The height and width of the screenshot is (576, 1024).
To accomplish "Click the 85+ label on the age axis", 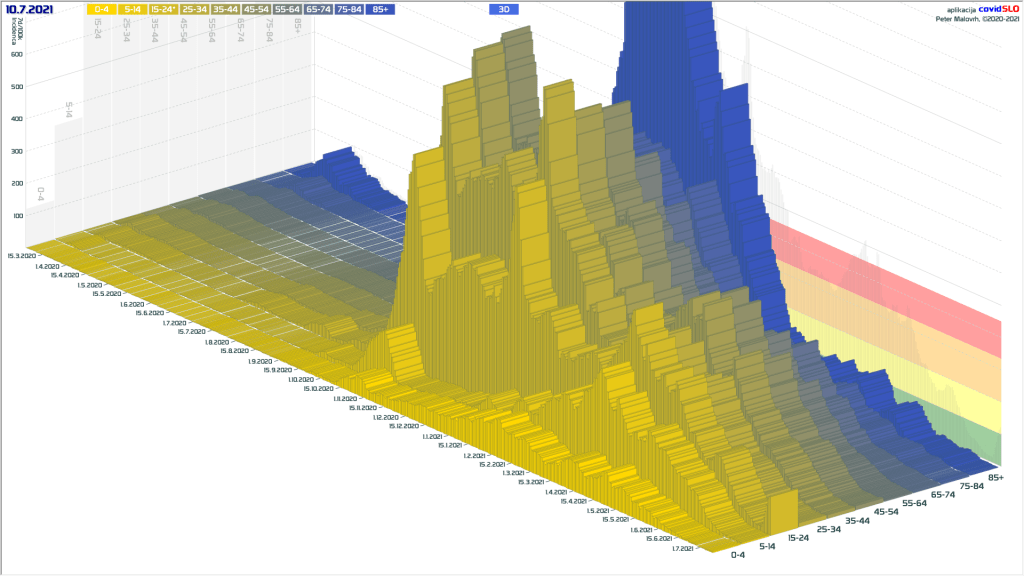I will pos(995,477).
